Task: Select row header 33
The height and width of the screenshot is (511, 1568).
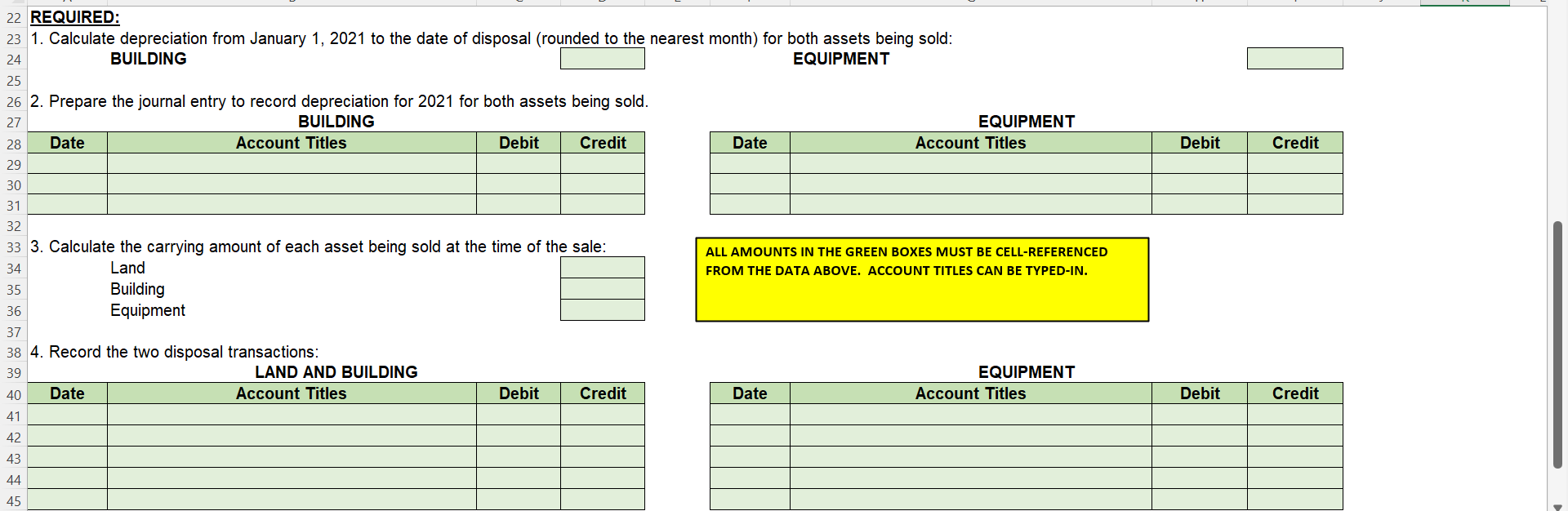Action: coord(14,247)
